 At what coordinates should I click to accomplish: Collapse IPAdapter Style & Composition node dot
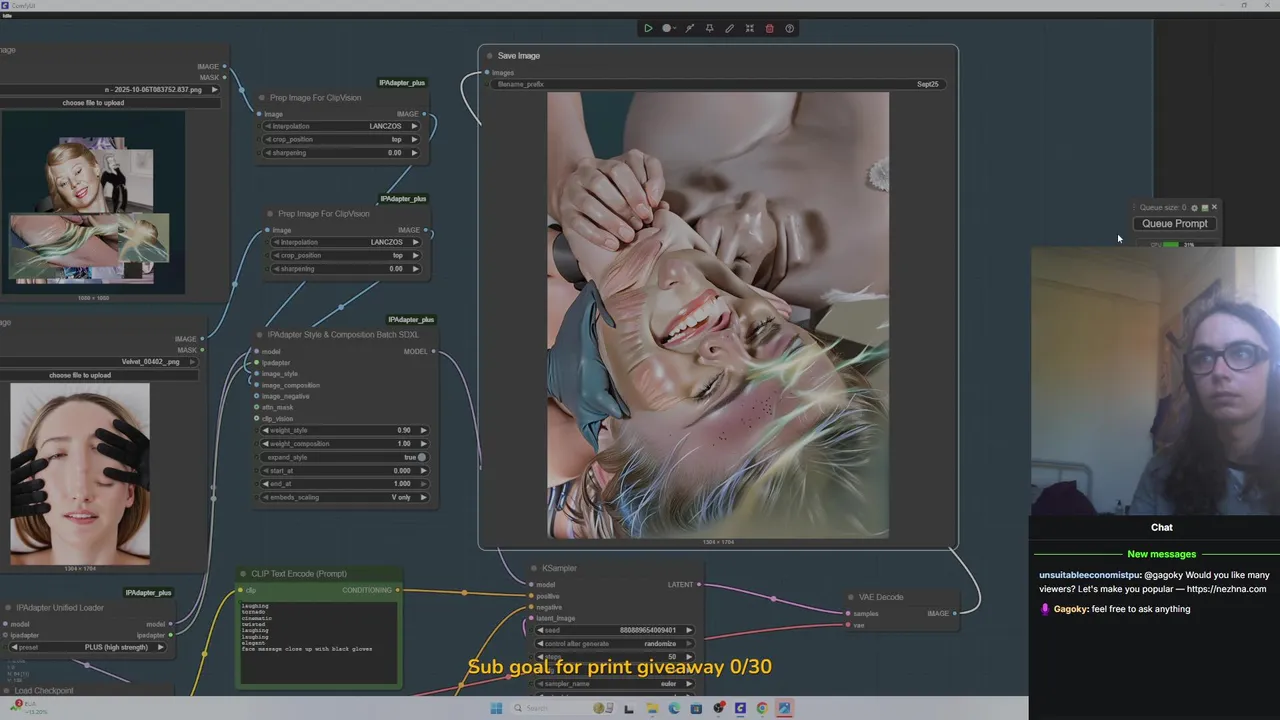(258, 335)
